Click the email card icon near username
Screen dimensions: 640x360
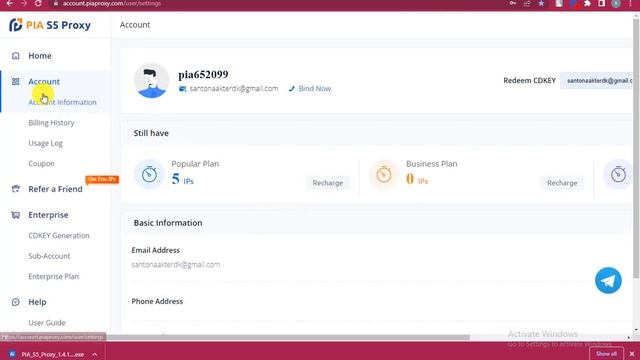182,89
